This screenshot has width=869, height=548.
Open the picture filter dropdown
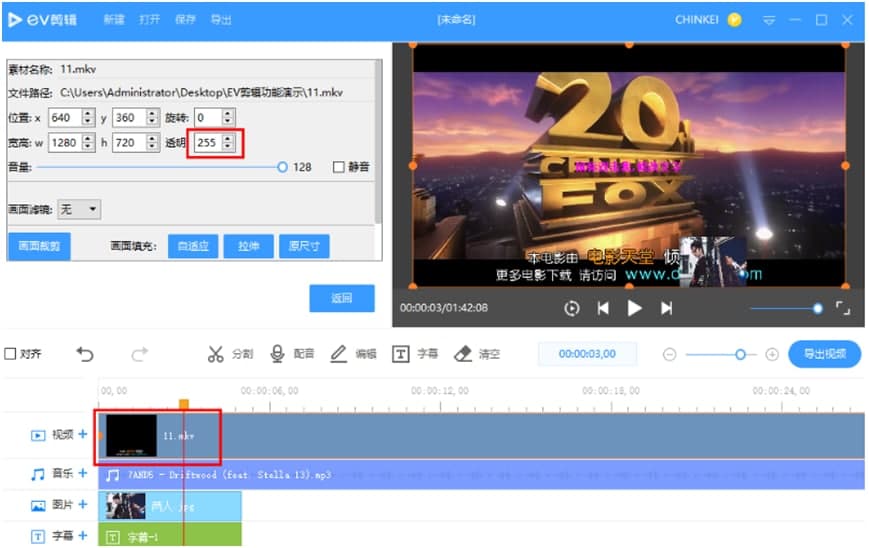pyautogui.click(x=79, y=209)
